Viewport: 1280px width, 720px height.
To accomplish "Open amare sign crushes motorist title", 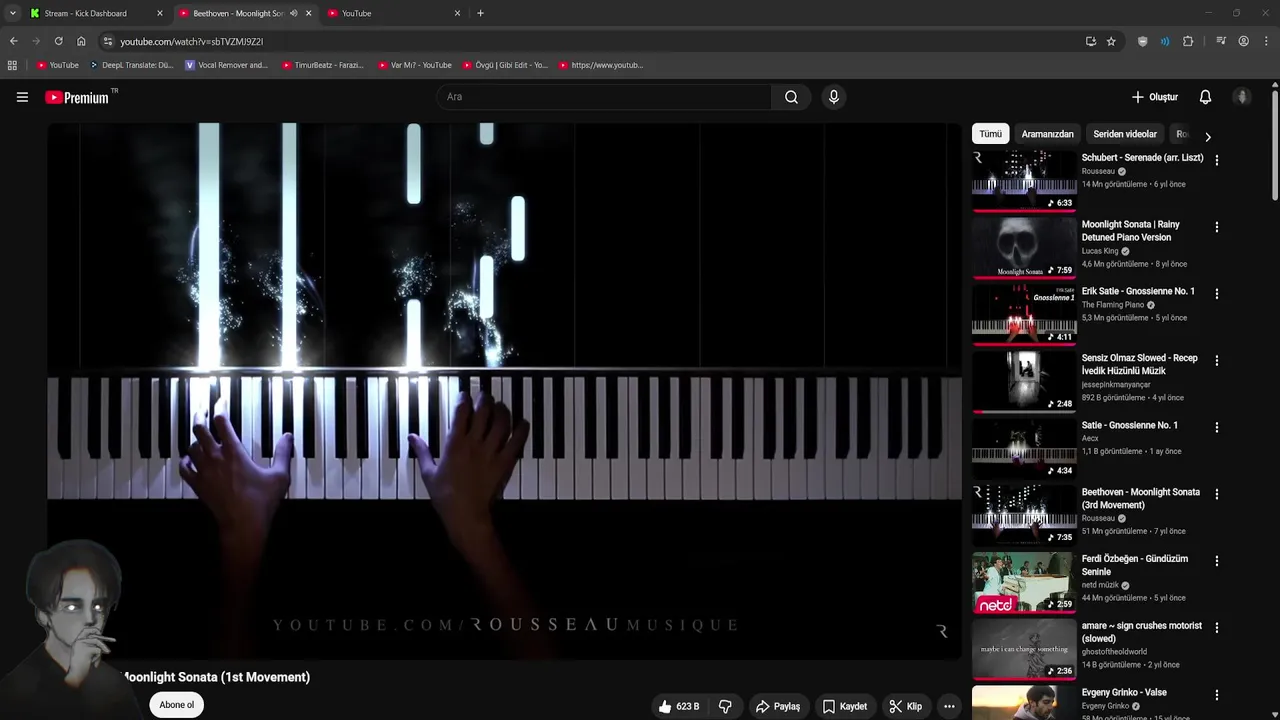I will click(1141, 632).
